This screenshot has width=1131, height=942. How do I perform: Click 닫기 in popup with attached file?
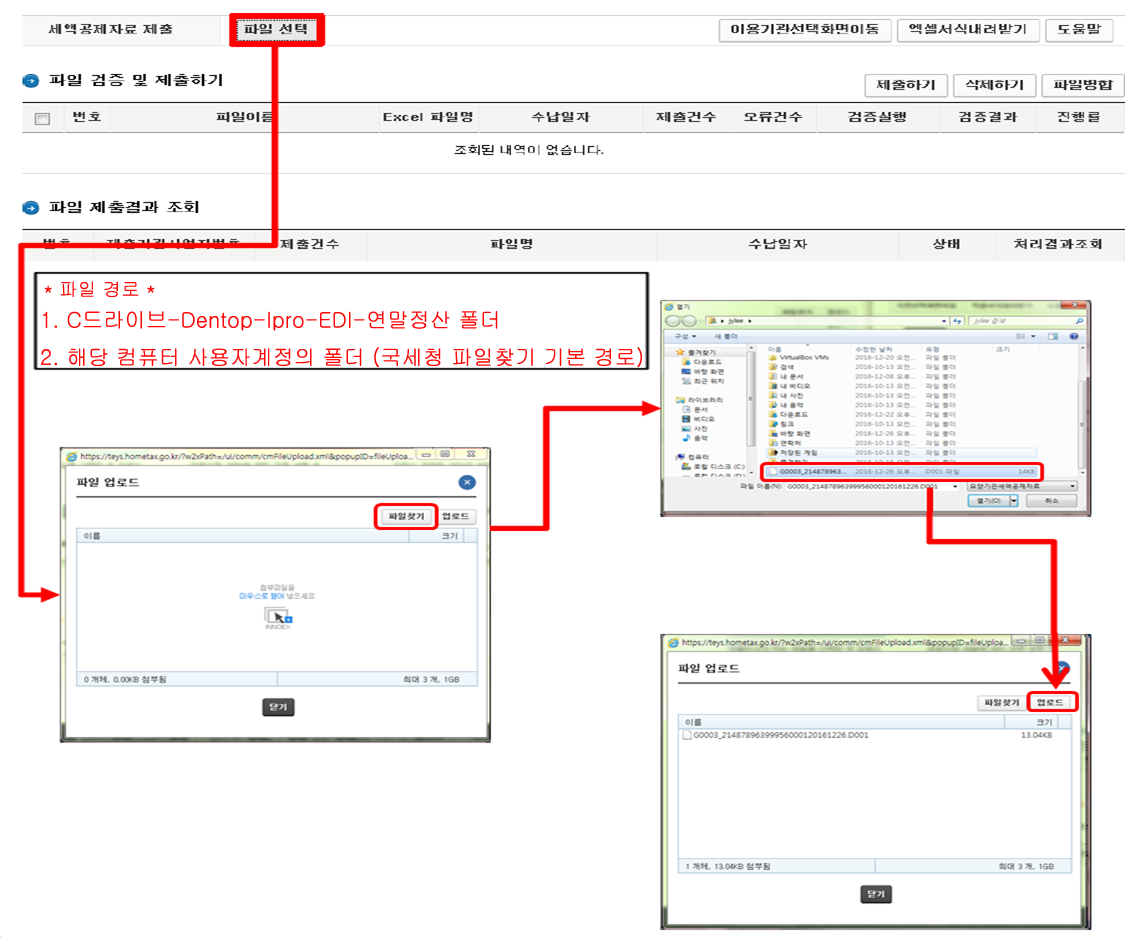coord(876,894)
